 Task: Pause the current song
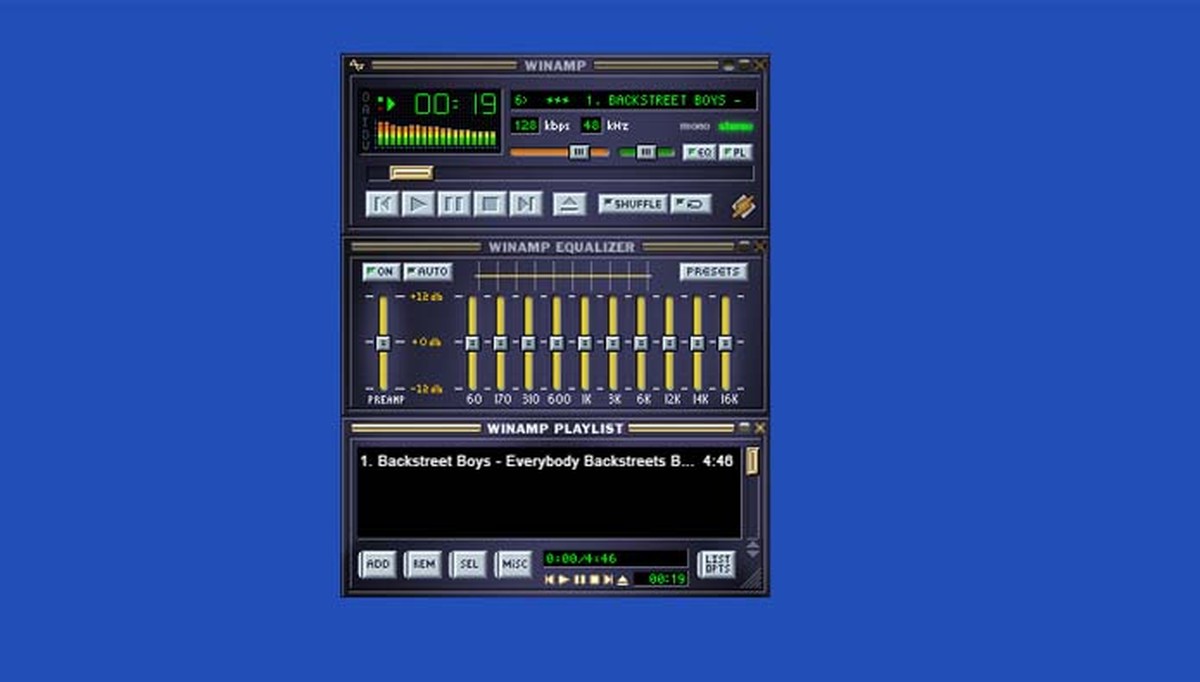click(x=453, y=204)
